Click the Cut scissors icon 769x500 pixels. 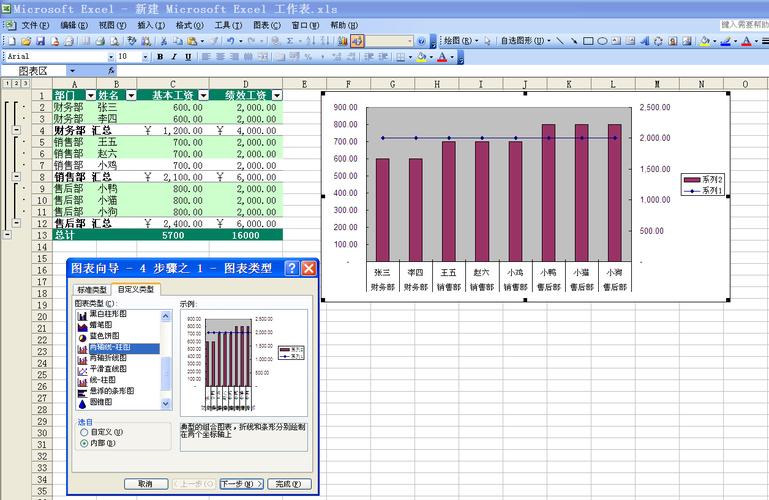164,41
